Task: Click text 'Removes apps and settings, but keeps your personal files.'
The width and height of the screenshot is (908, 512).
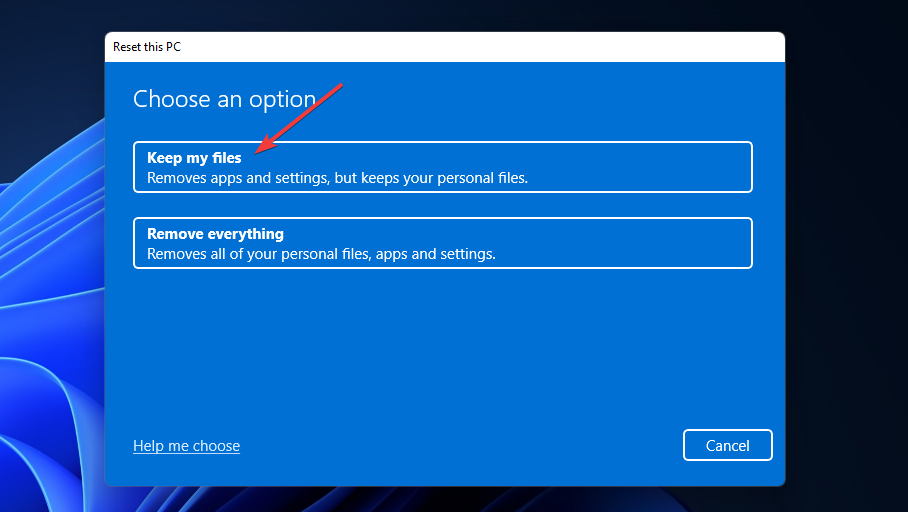Action: (x=338, y=178)
